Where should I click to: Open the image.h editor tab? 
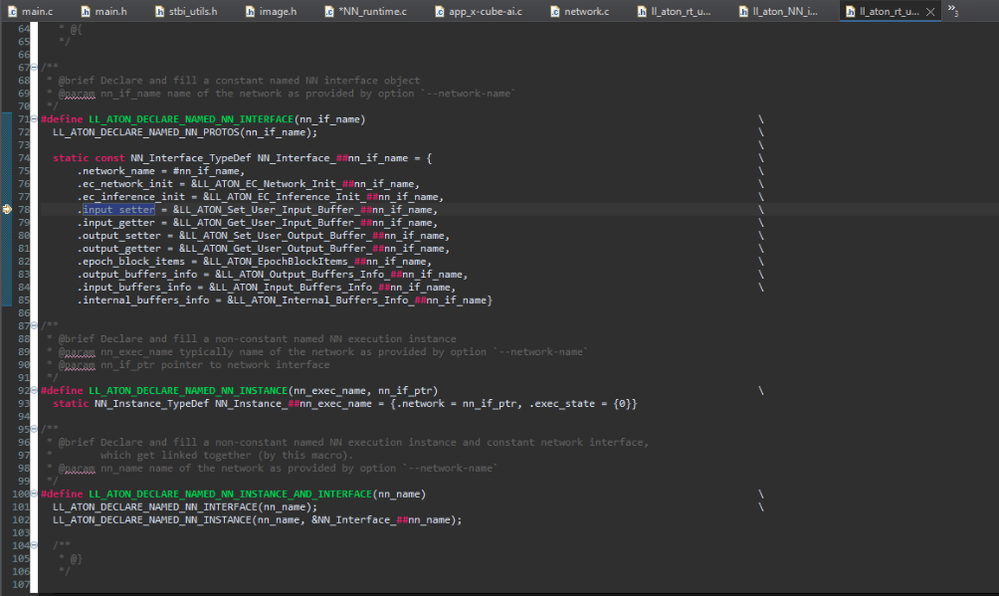[x=278, y=12]
